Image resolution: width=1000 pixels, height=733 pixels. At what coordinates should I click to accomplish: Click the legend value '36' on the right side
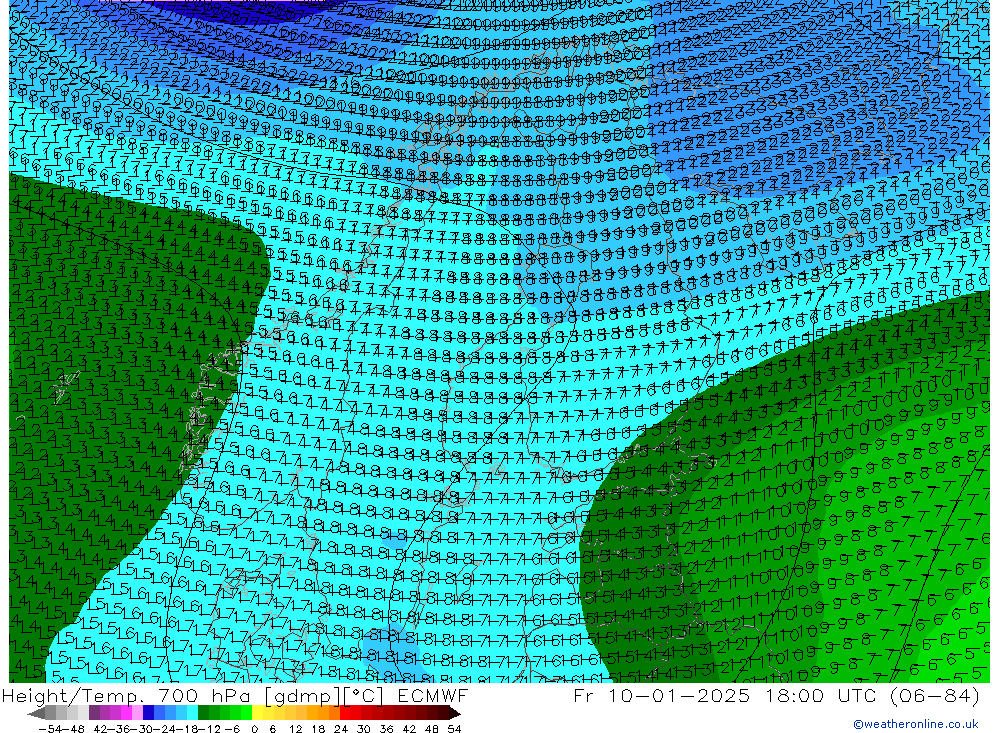pos(386,729)
